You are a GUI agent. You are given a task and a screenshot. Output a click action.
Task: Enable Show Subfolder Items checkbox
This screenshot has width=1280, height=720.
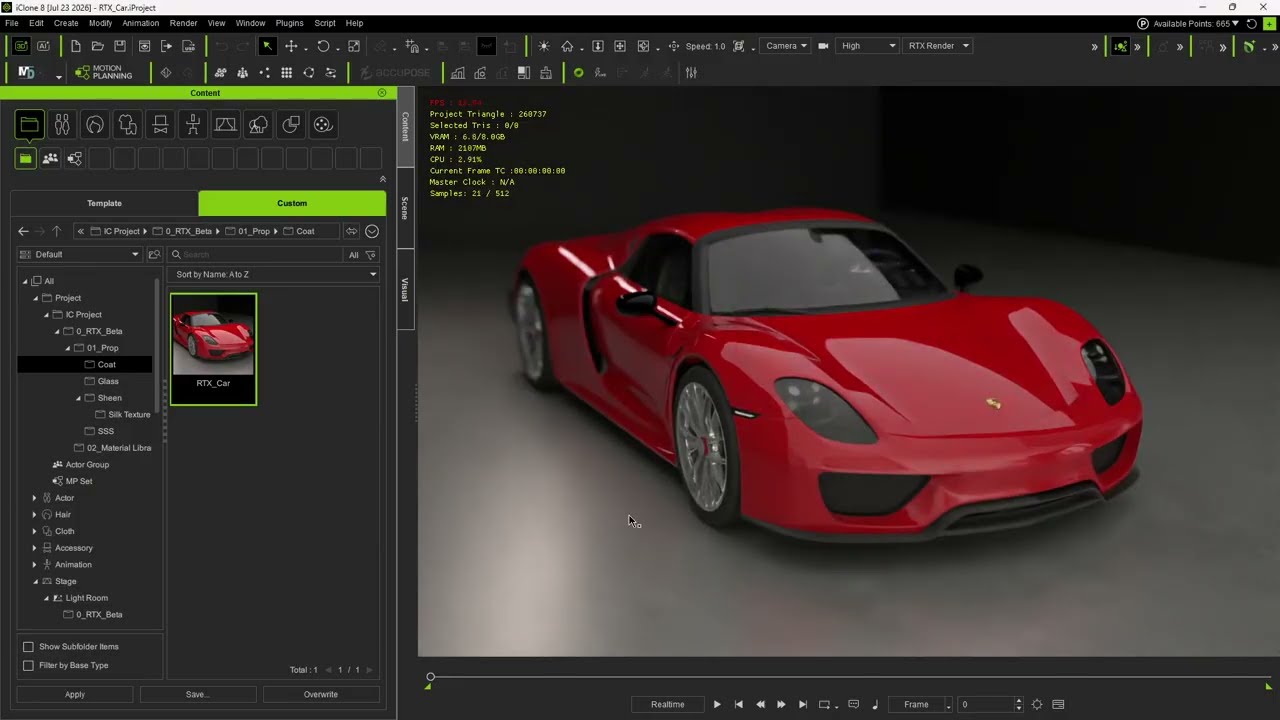click(28, 647)
